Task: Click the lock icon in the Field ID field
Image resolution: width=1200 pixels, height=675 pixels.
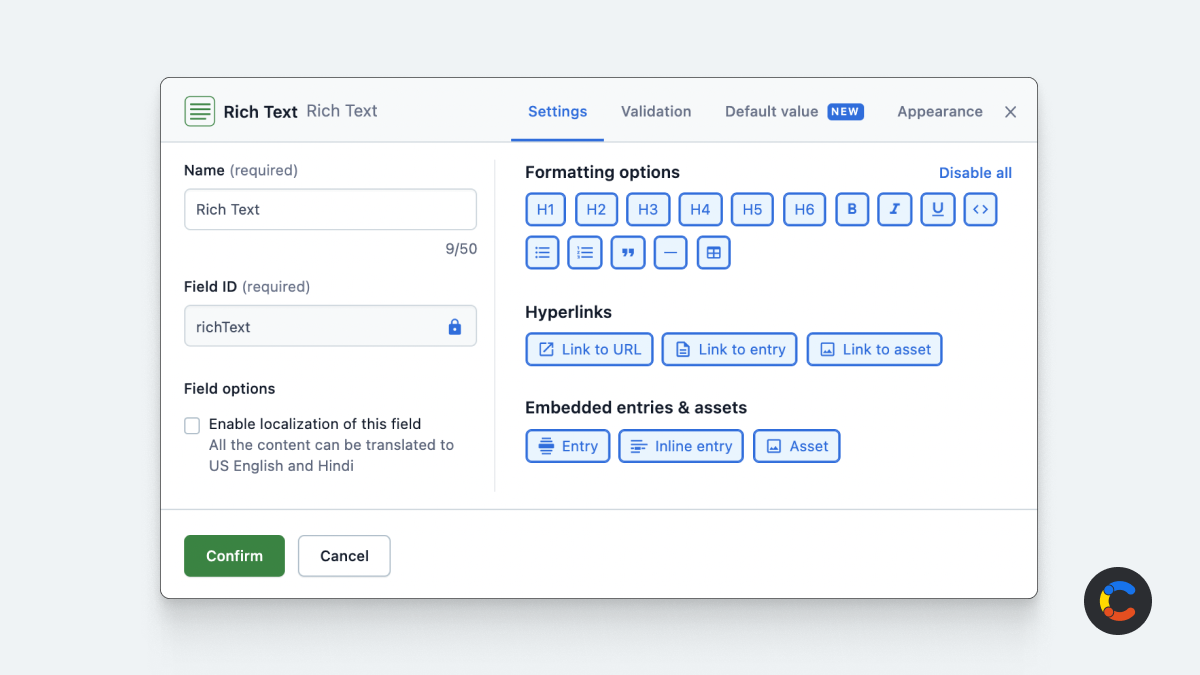Action: pyautogui.click(x=455, y=326)
